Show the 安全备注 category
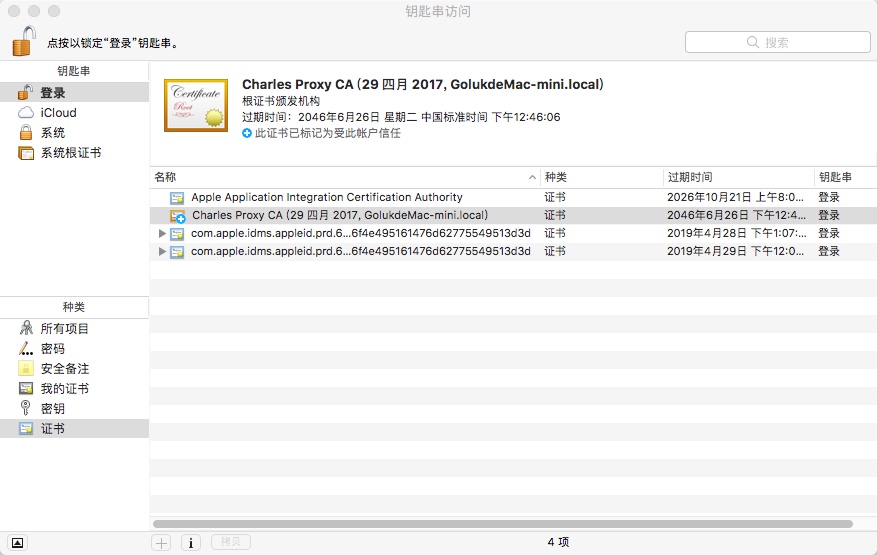This screenshot has height=555, width=877. (x=74, y=369)
